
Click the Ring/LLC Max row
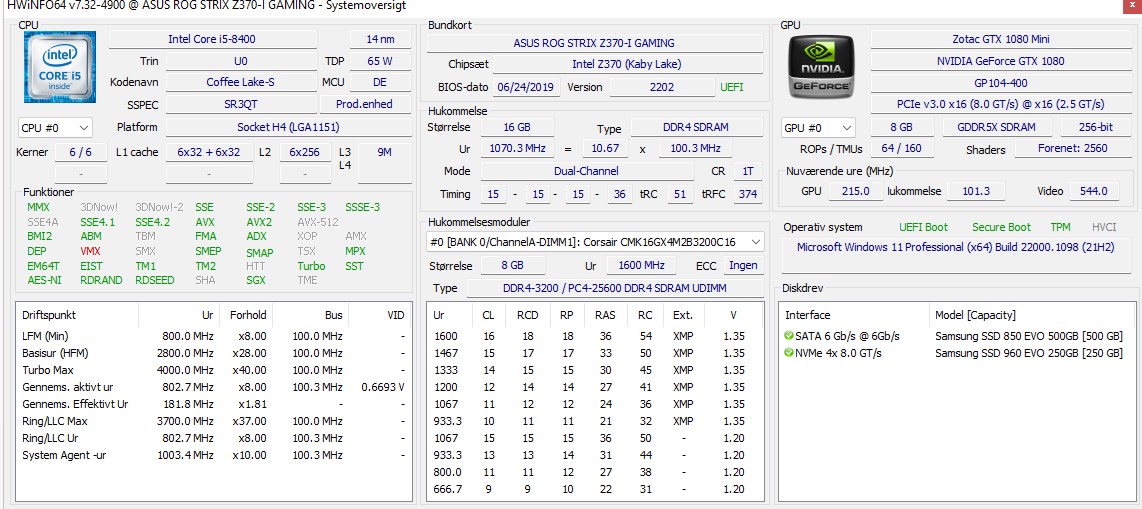pos(213,421)
